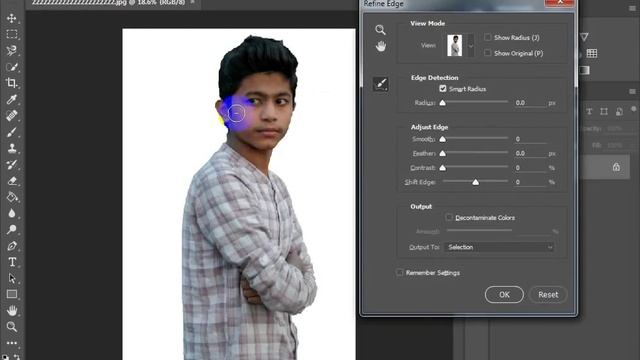The image size is (640, 360).
Task: Click the Shift Edge slider handle
Action: [x=476, y=182]
